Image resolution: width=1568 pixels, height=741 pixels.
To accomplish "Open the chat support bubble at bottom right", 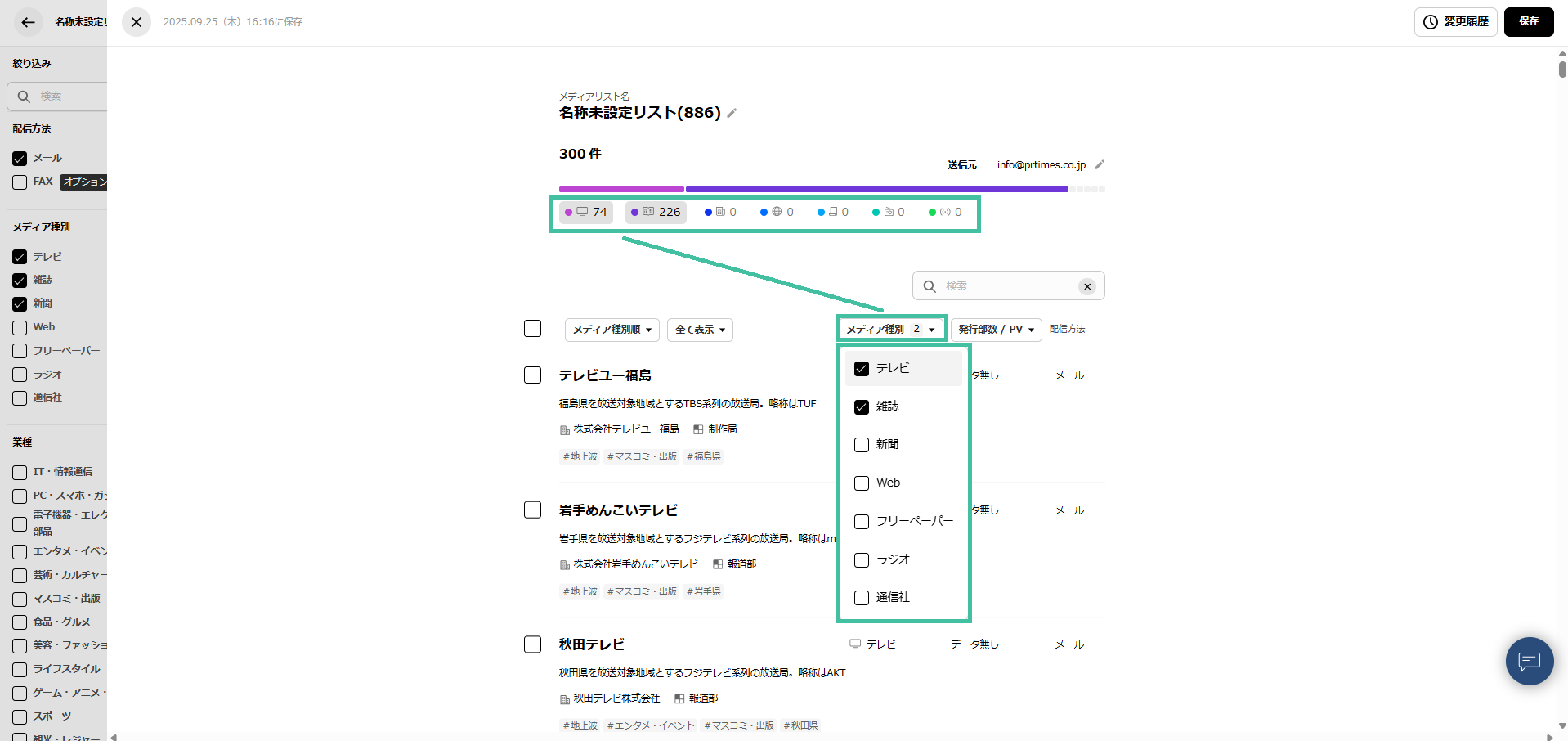I will click(1529, 662).
